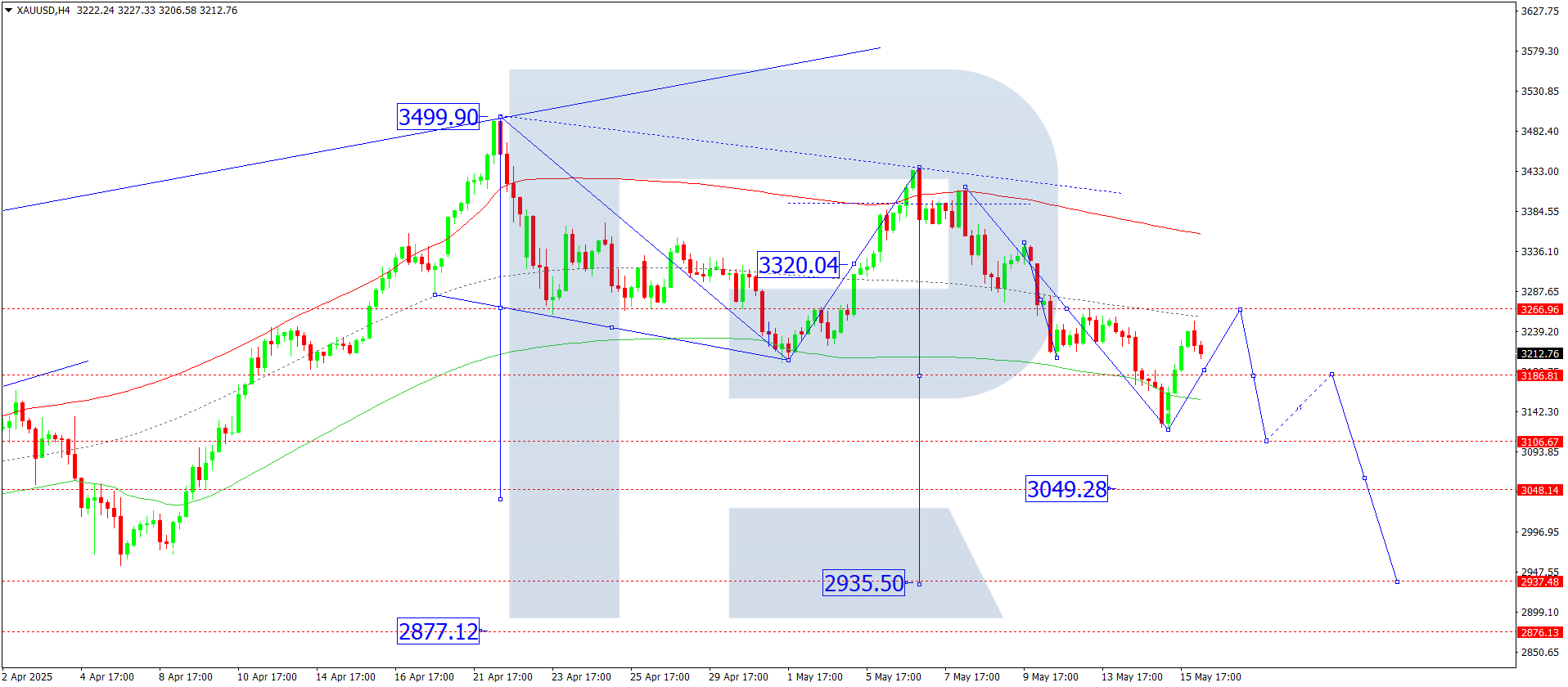Click the red level tag 2937.48
Image resolution: width=1568 pixels, height=687 pixels.
pos(1539,582)
